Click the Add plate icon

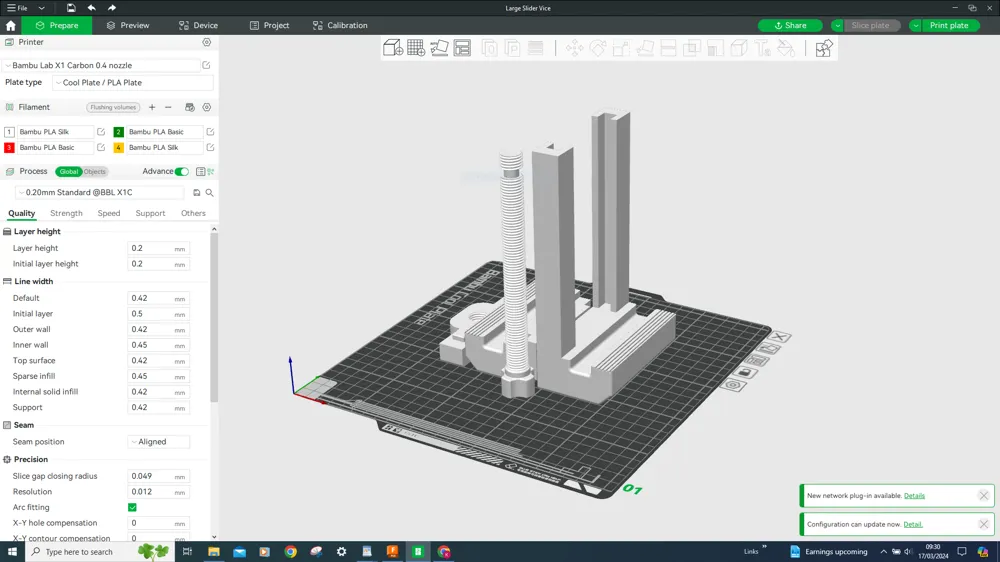point(416,48)
